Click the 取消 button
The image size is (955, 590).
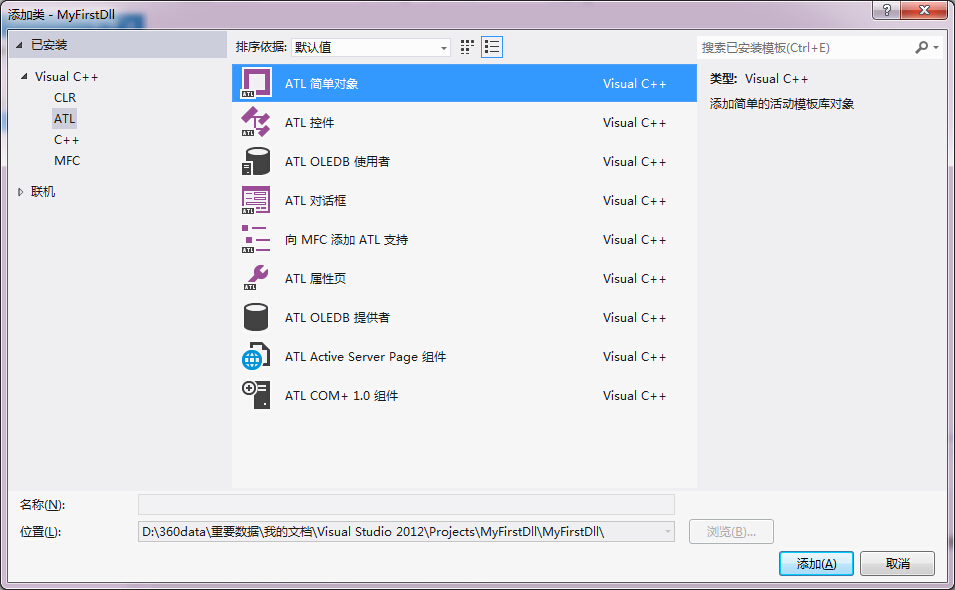pos(897,564)
